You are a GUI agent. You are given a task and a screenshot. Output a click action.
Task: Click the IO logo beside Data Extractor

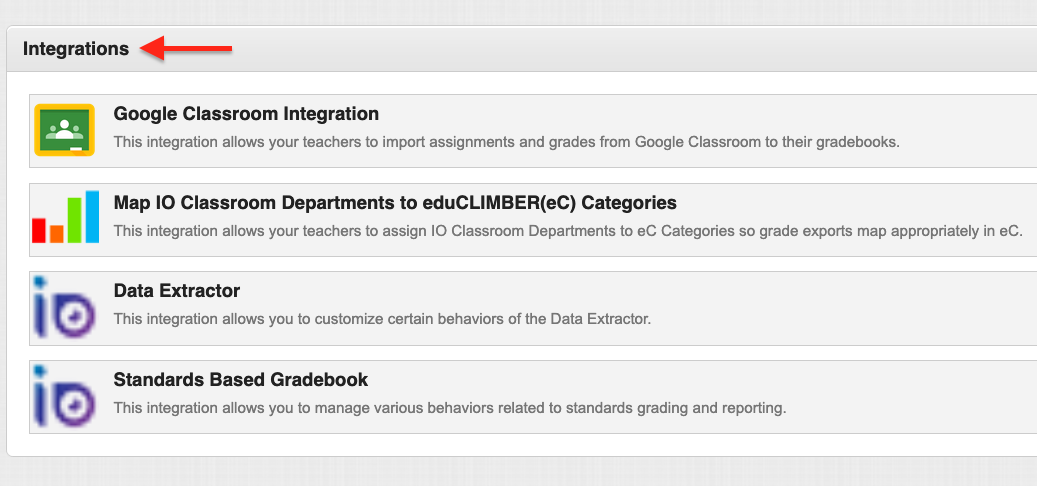pyautogui.click(x=64, y=308)
